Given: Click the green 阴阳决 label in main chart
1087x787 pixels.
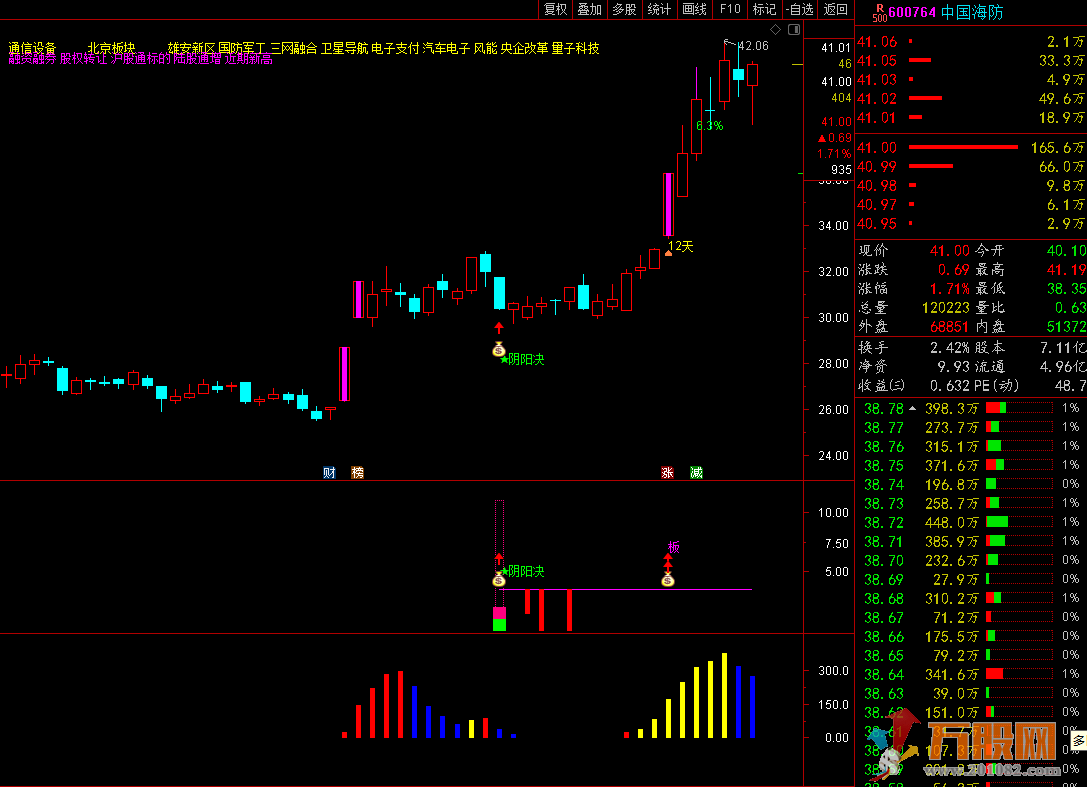Looking at the screenshot, I should pyautogui.click(x=526, y=359).
